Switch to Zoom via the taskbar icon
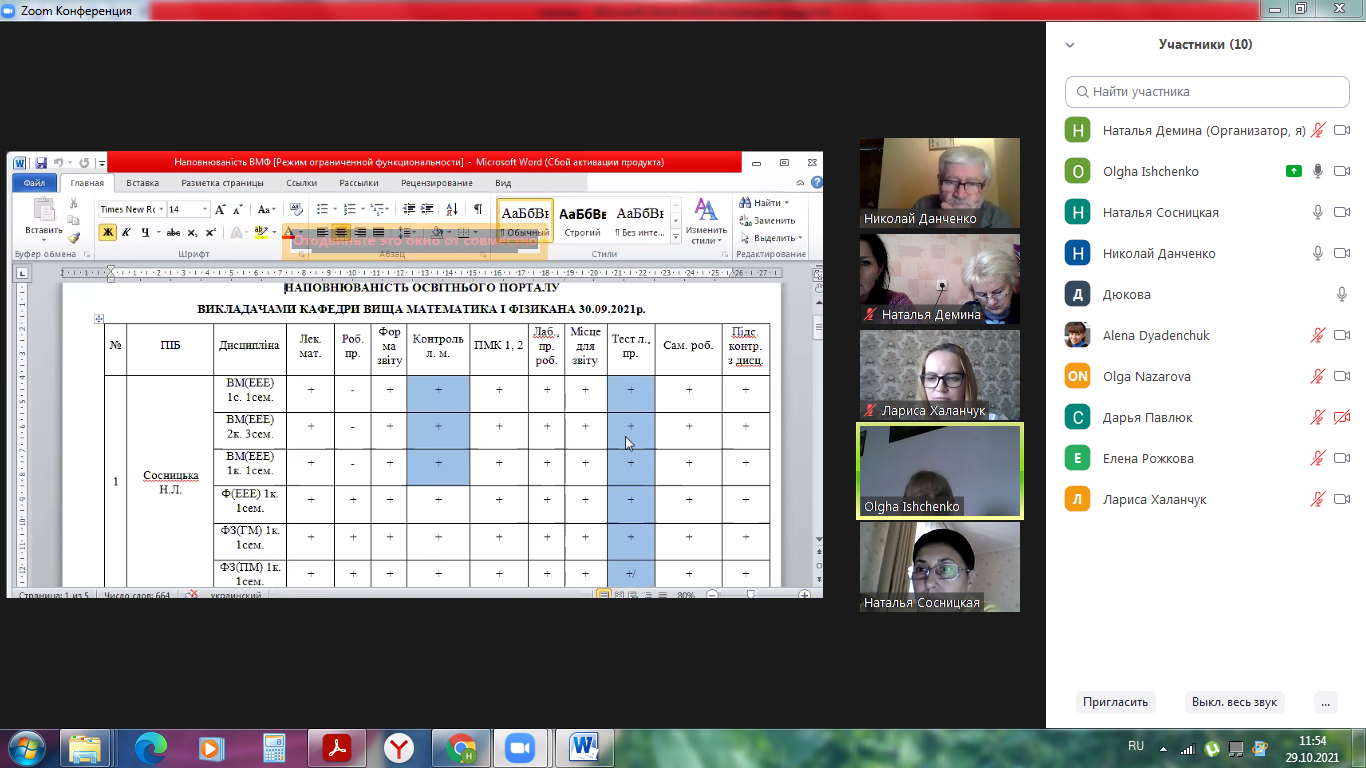 (x=519, y=747)
